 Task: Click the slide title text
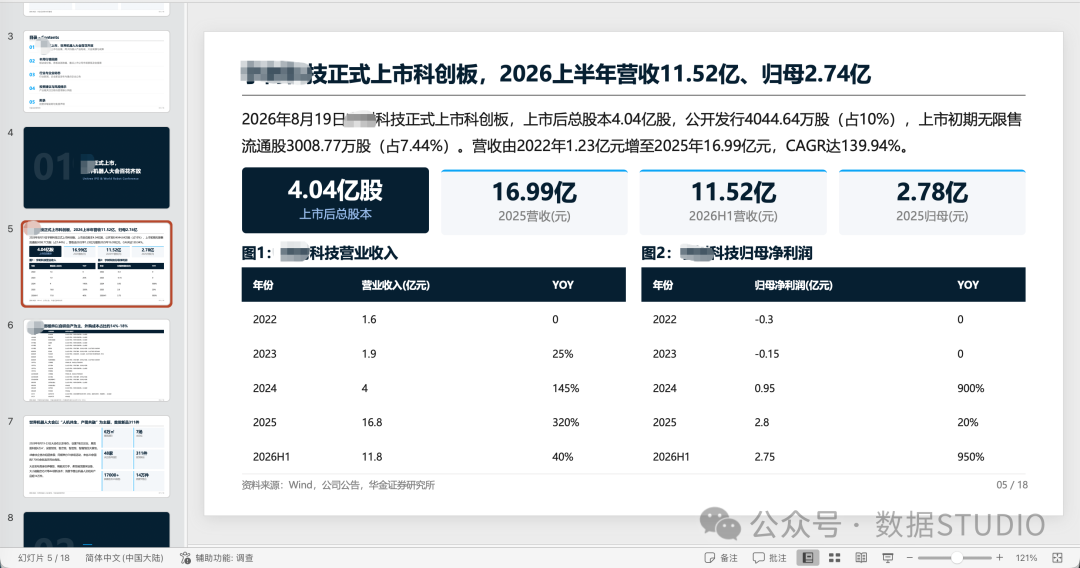pos(557,73)
